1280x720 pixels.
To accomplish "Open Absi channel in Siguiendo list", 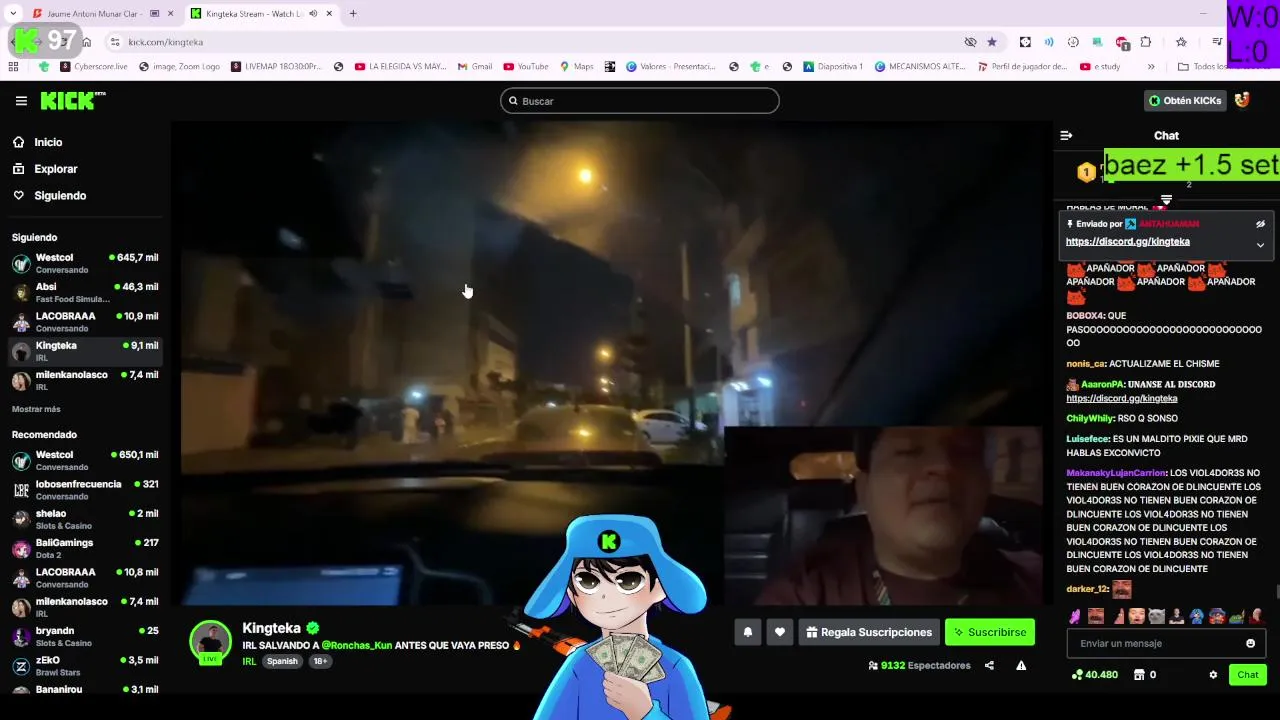I will (x=85, y=292).
